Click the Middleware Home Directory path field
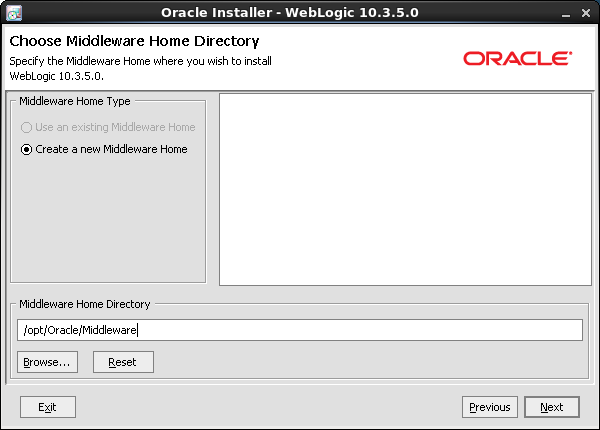This screenshot has height=430, width=600. coord(300,330)
